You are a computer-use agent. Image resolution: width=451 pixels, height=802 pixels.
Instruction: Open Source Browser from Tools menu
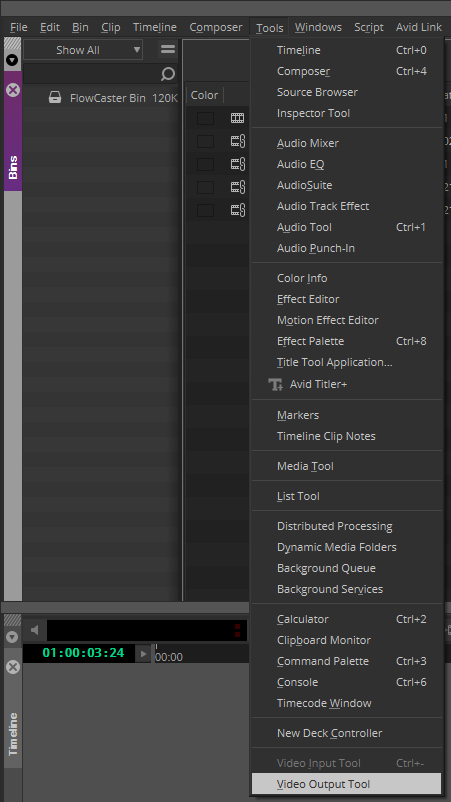click(x=347, y=92)
